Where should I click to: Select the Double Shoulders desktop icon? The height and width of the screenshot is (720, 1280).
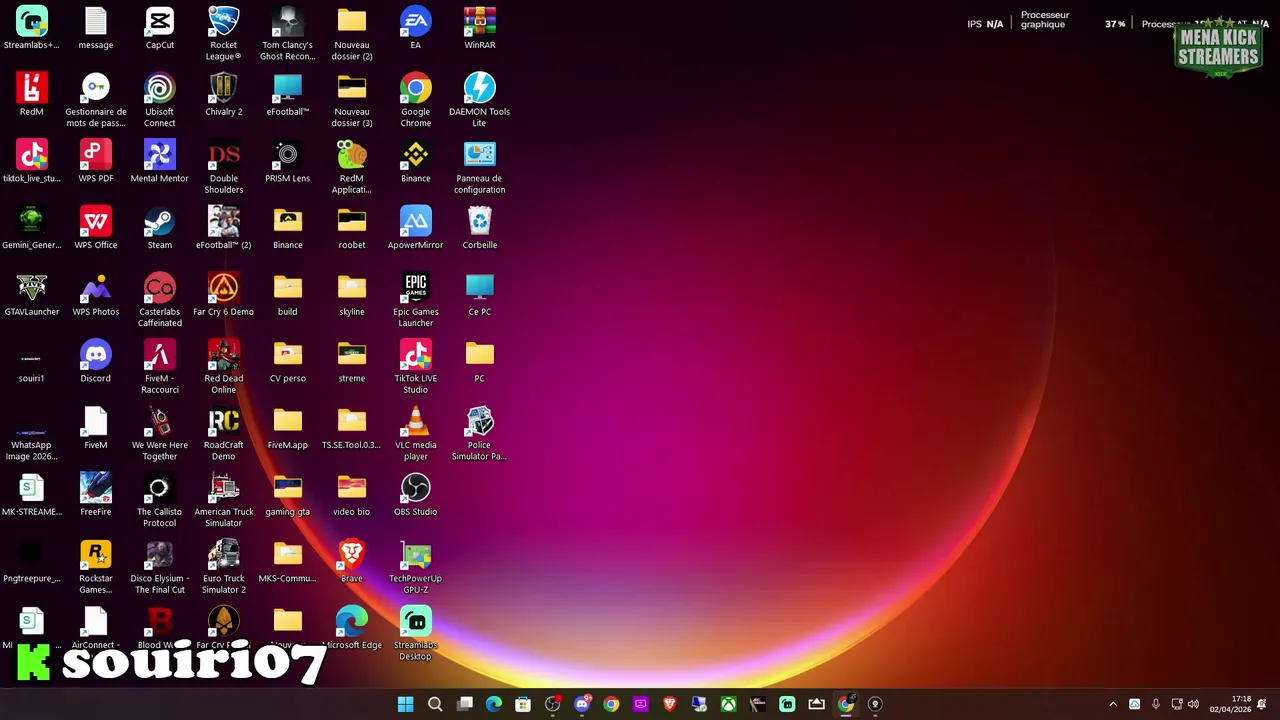click(224, 167)
